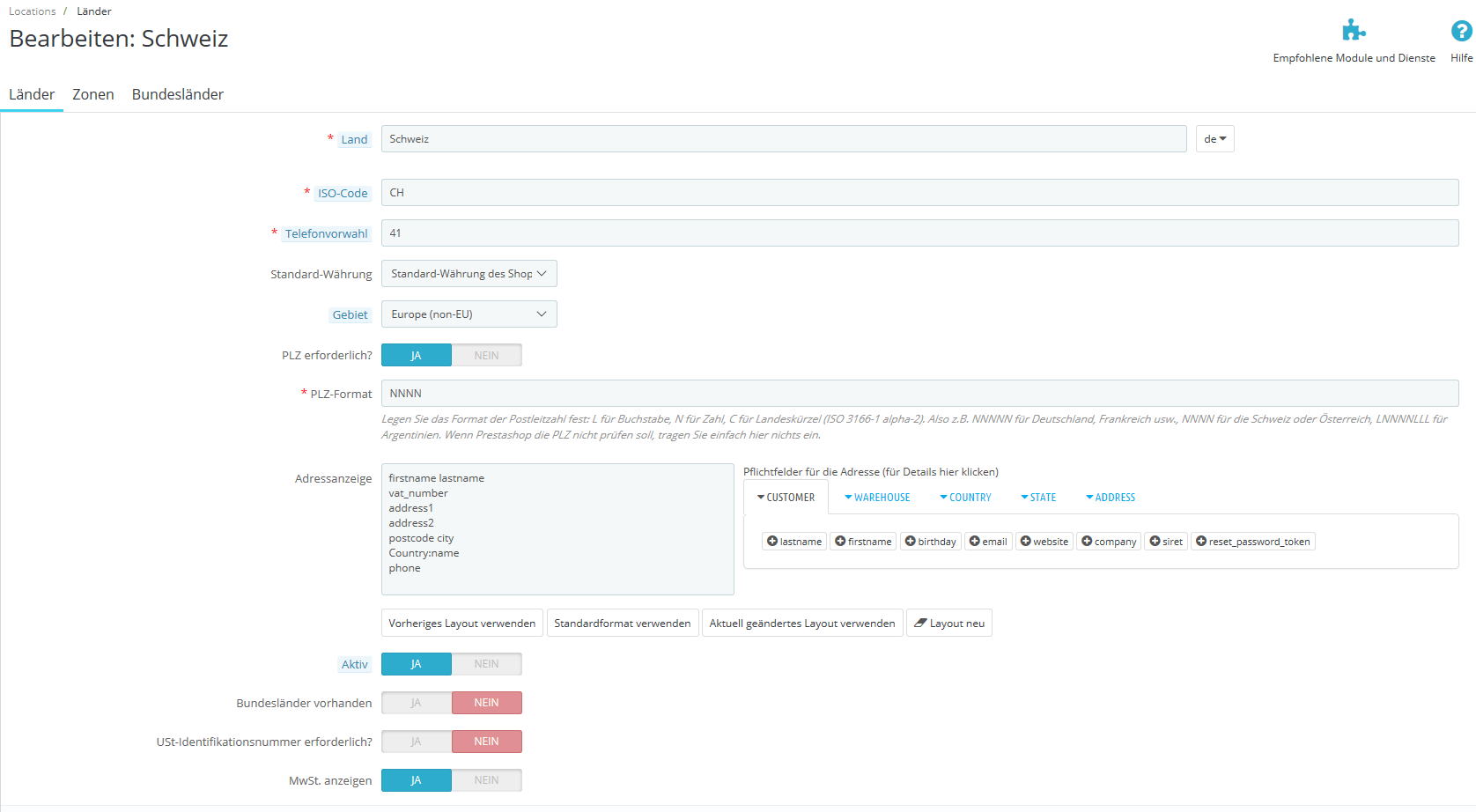Viewport: 1476px width, 812px height.
Task: Open the de language dropdown
Action: (1215, 139)
